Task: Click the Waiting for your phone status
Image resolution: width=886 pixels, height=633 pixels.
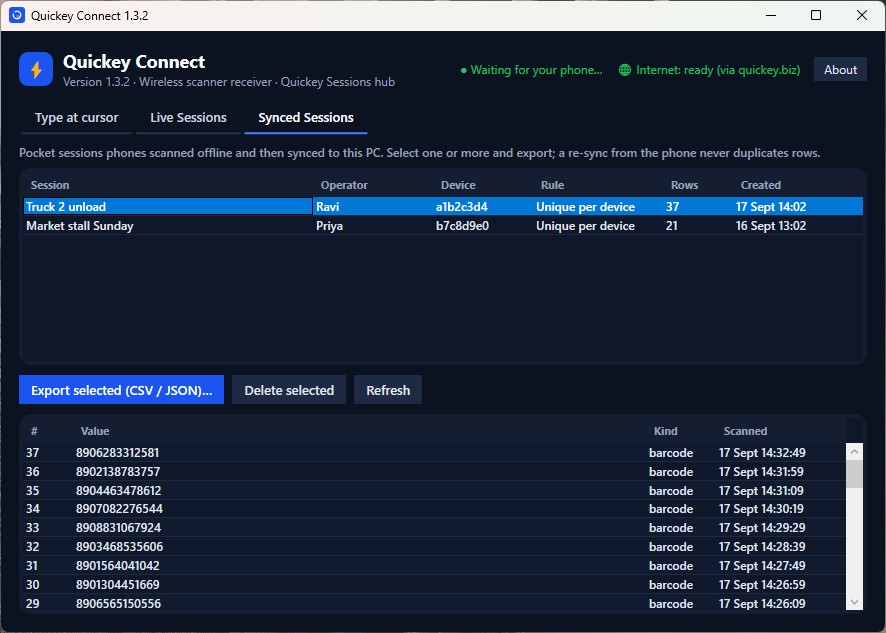Action: click(x=532, y=70)
